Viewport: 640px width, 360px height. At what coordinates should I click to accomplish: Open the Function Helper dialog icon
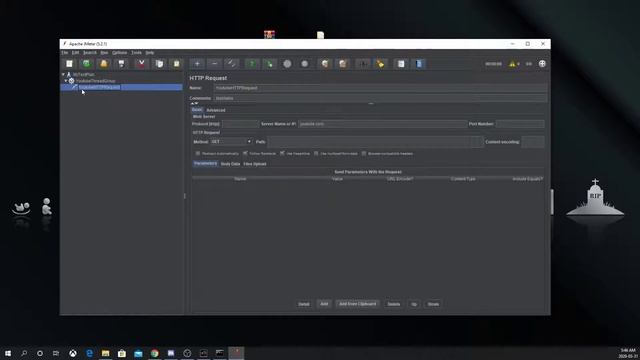click(x=401, y=64)
